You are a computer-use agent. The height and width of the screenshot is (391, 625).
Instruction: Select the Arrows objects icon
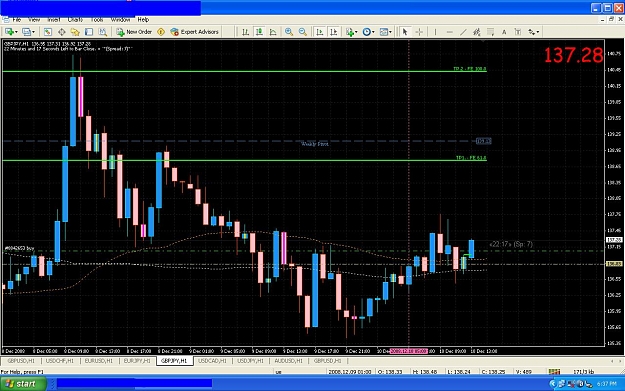click(531, 31)
